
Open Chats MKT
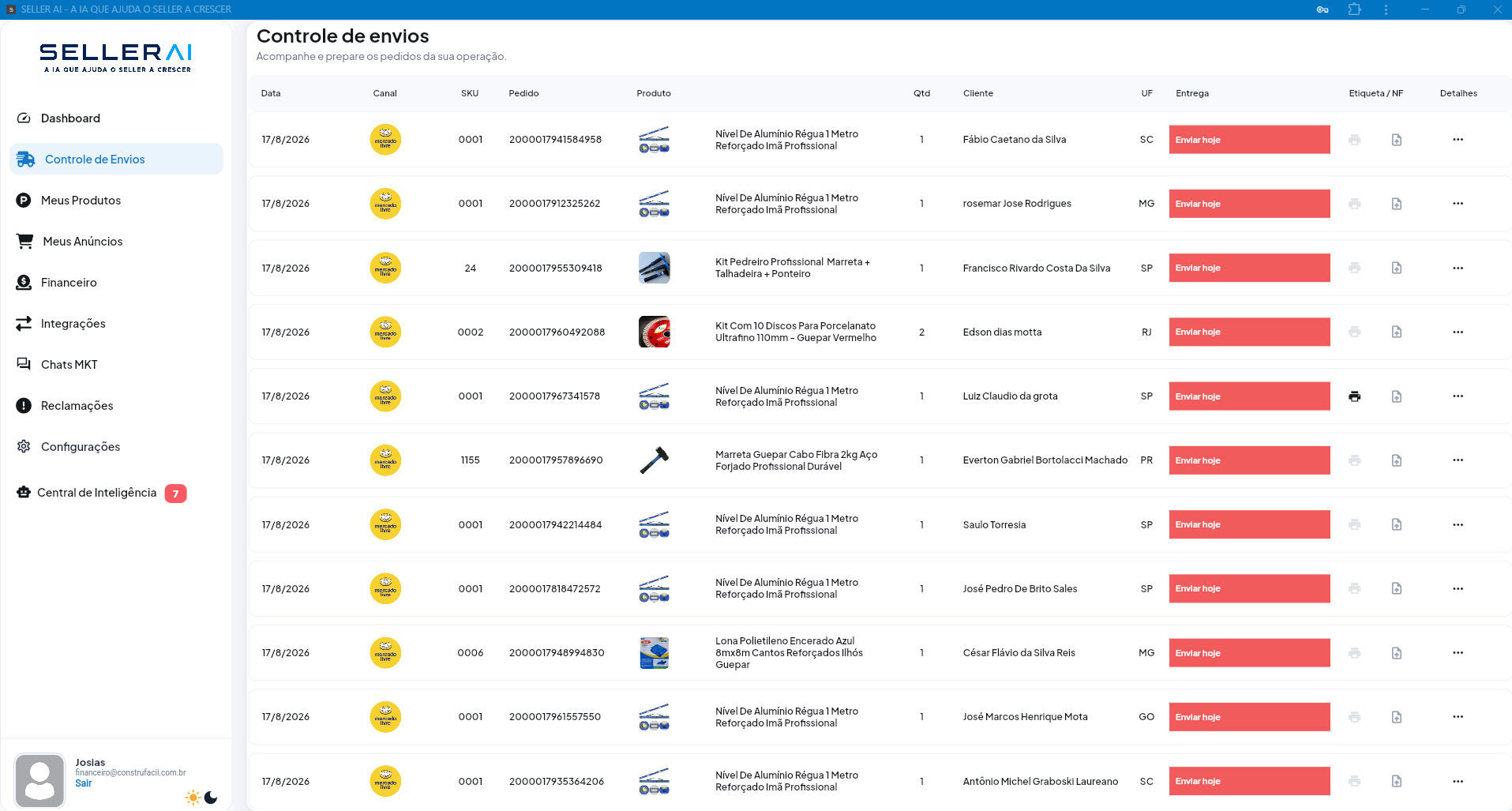point(69,365)
